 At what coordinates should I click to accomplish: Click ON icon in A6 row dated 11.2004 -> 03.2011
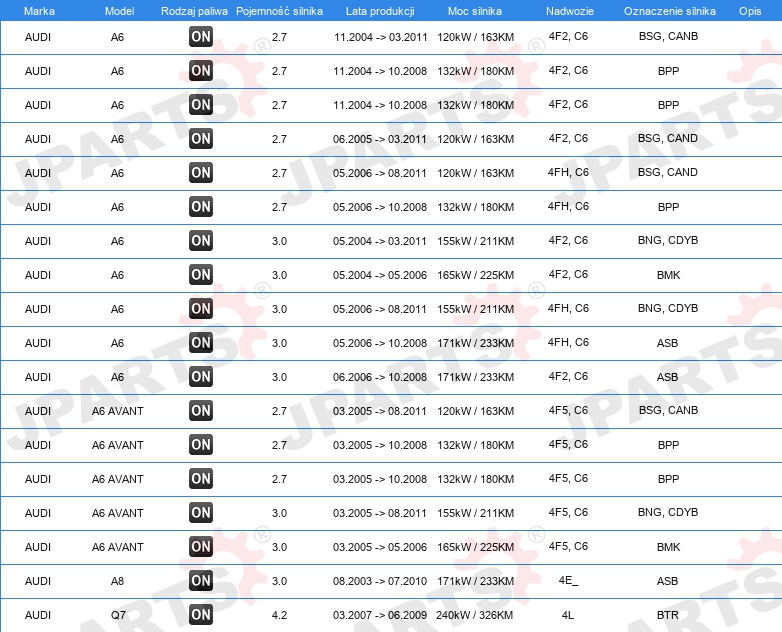tap(201, 37)
